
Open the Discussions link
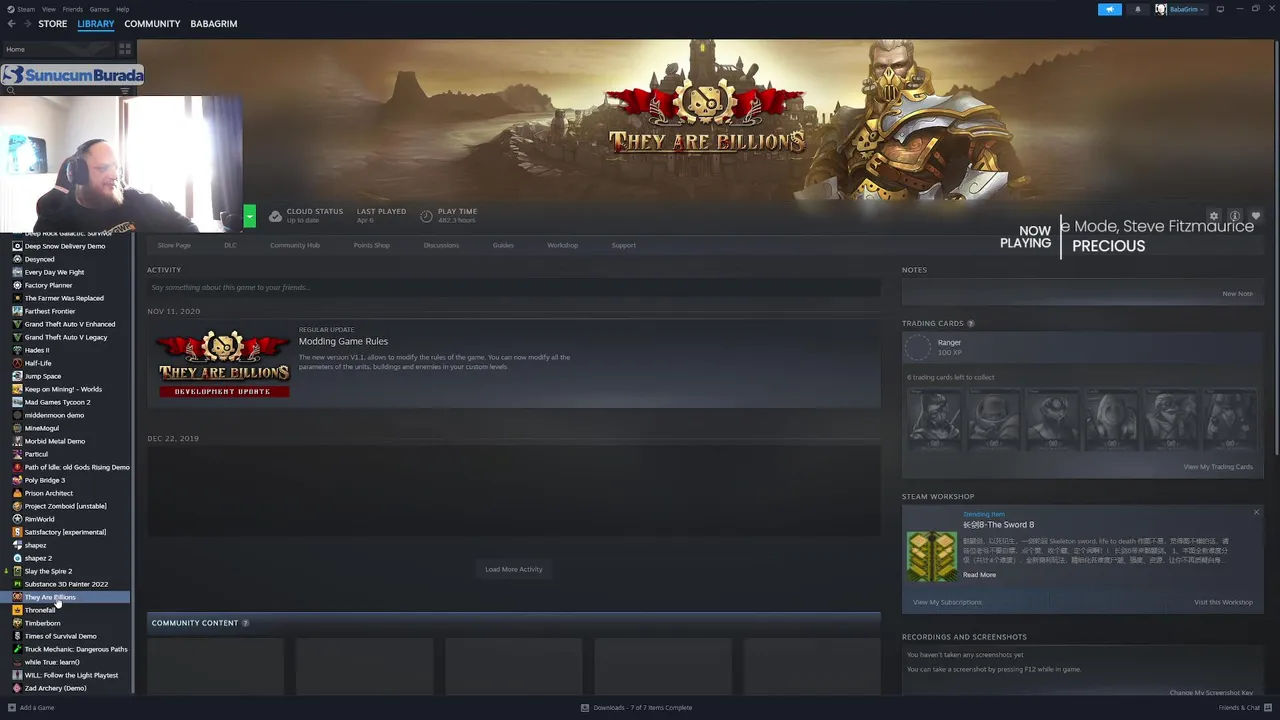point(441,245)
